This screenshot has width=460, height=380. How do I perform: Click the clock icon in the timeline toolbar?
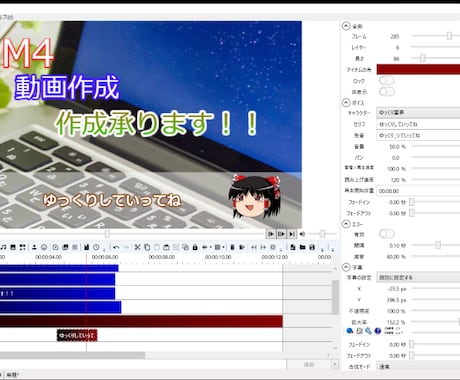(96, 247)
